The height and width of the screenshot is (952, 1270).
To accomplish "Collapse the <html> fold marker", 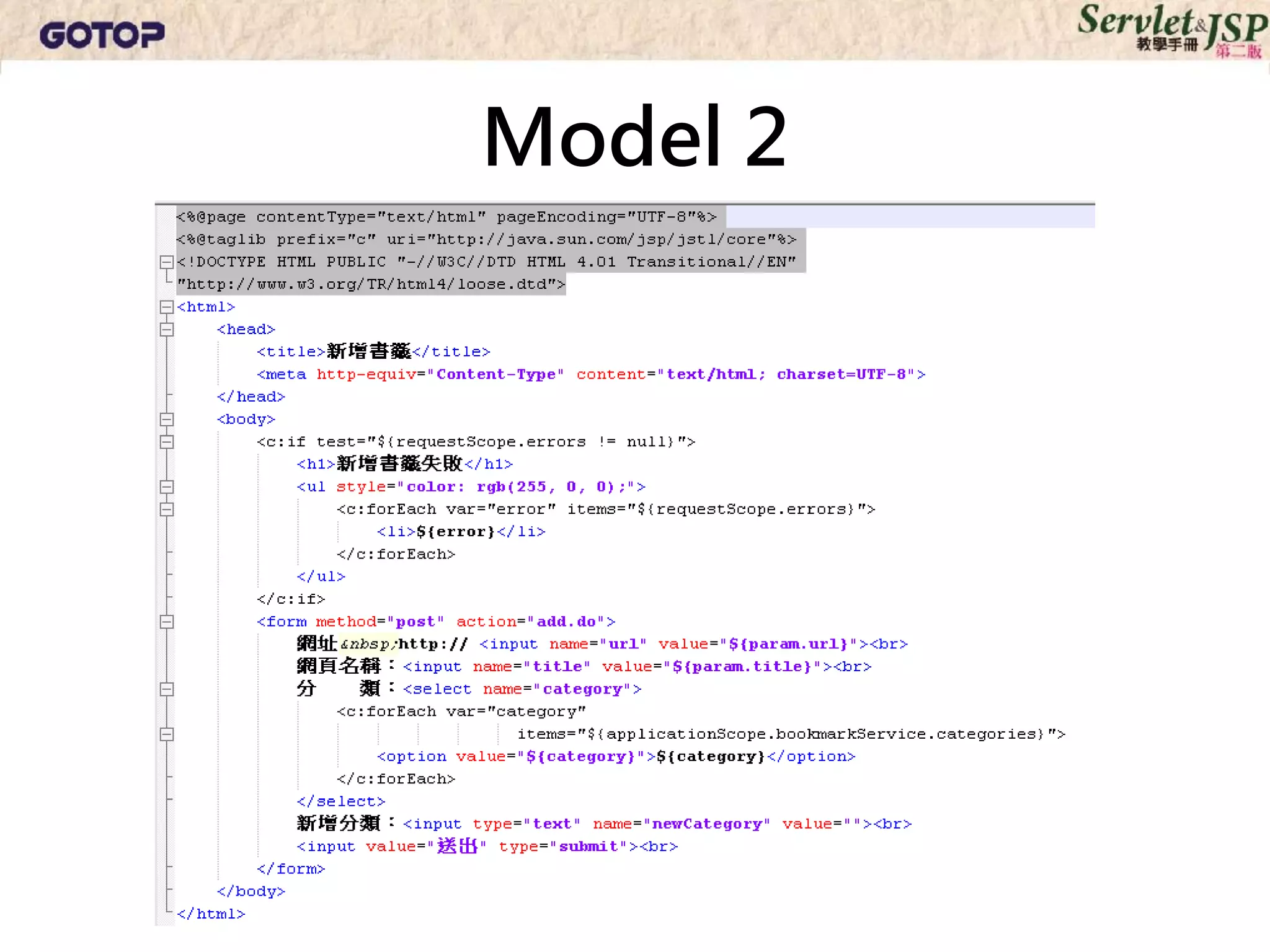I will pyautogui.click(x=166, y=307).
